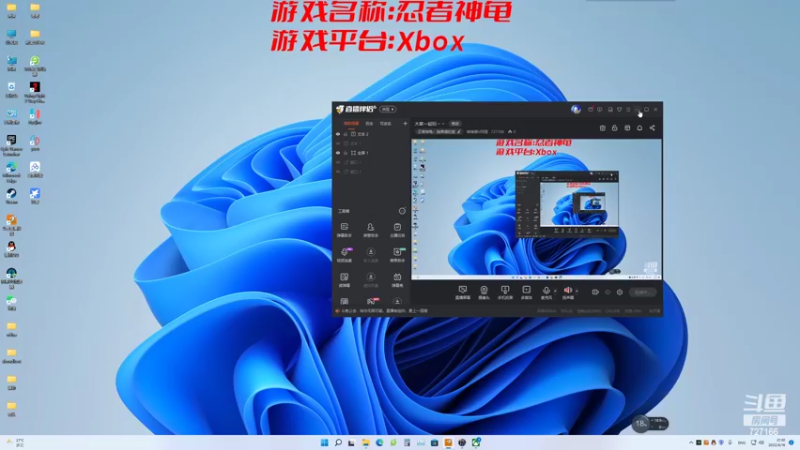Open the toolbox tool with green badge
This screenshot has width=800, height=450.
click(397, 255)
